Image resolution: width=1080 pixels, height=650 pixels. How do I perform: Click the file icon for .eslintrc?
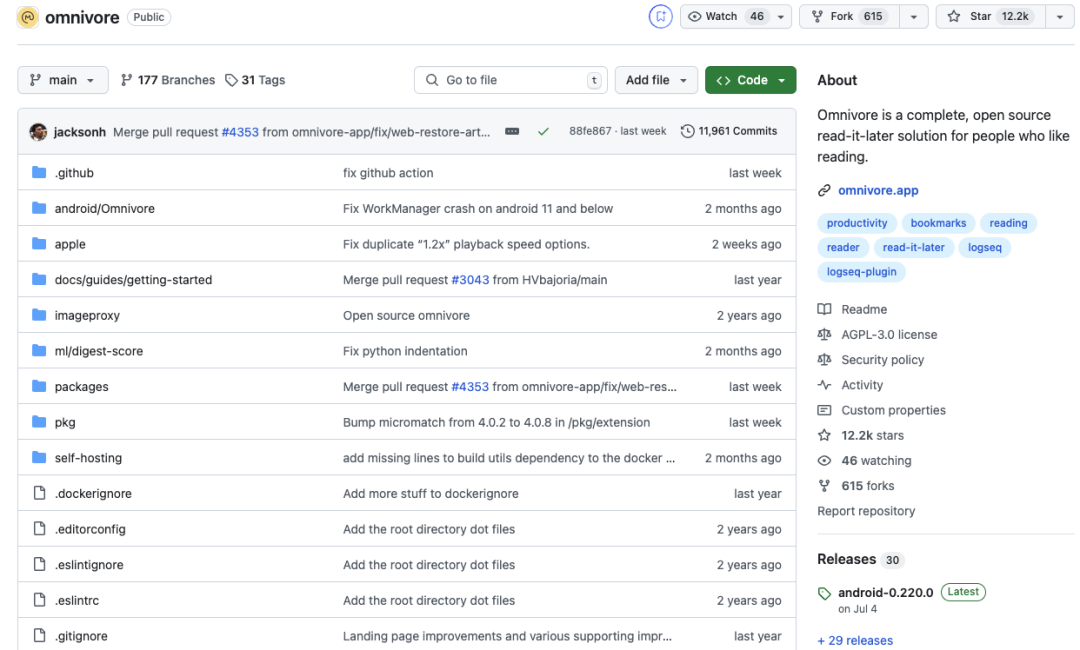[39, 600]
